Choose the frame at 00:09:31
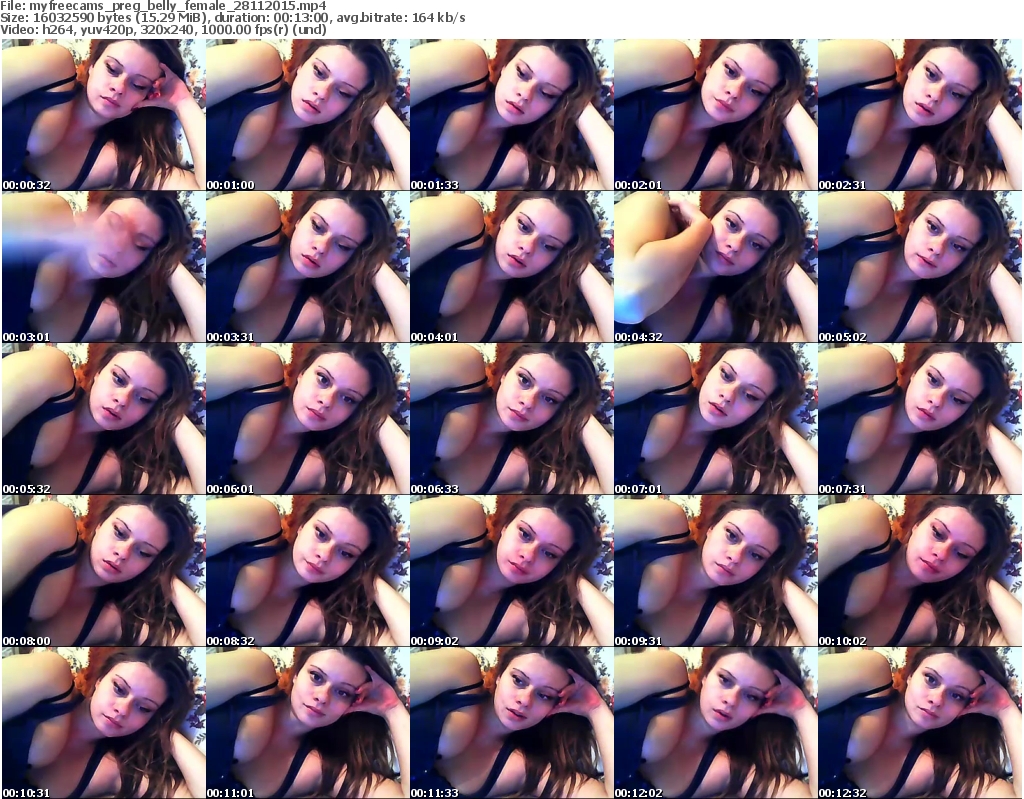The width and height of the screenshot is (1024, 799). click(x=716, y=571)
